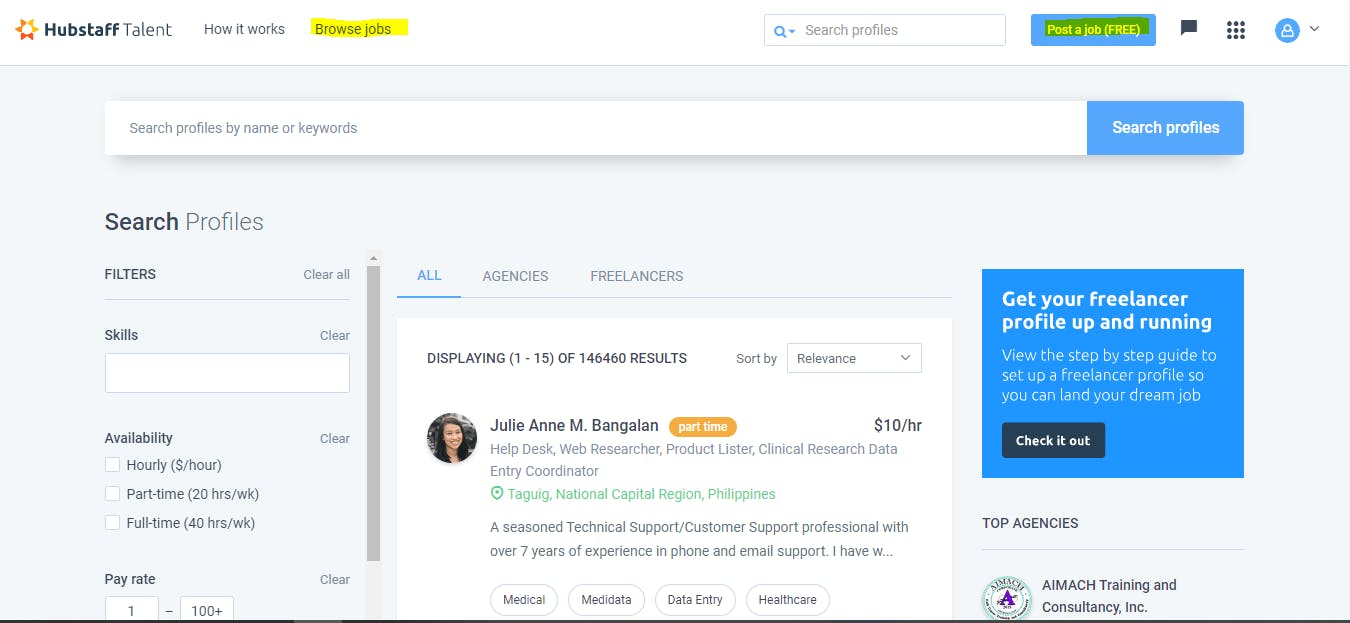1350x623 pixels.
Task: Open the Sort by Relevance dropdown
Action: 854,358
